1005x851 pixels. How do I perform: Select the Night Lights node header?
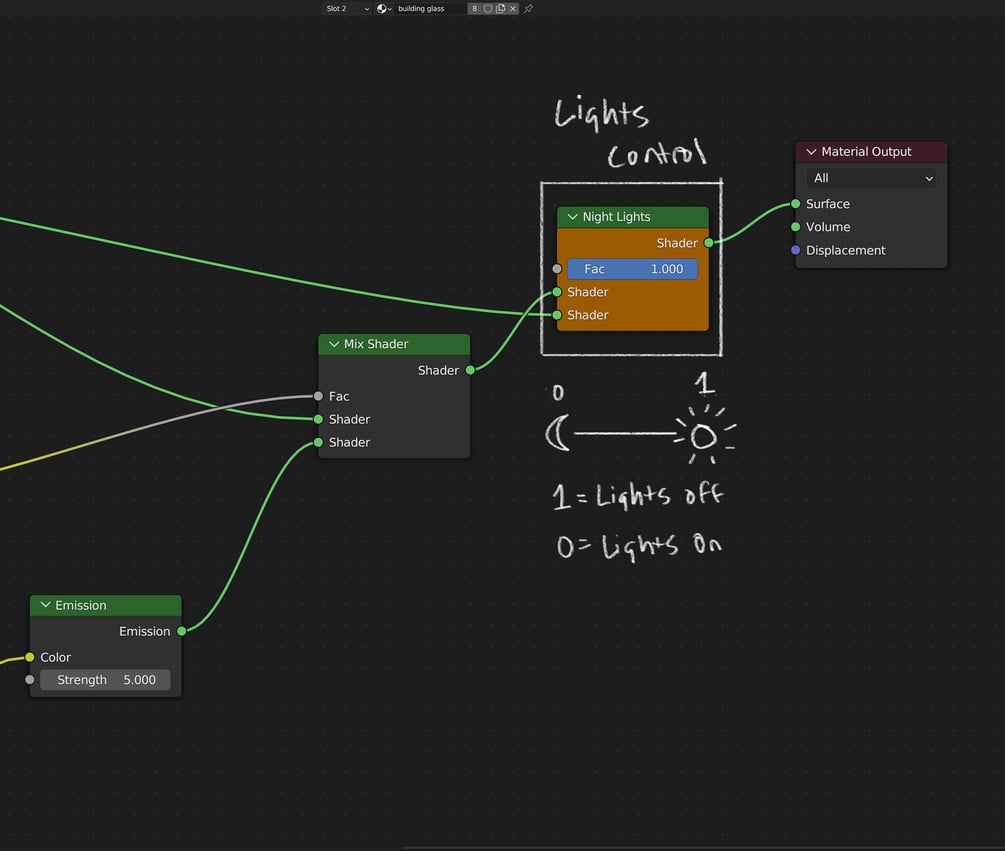(x=633, y=217)
